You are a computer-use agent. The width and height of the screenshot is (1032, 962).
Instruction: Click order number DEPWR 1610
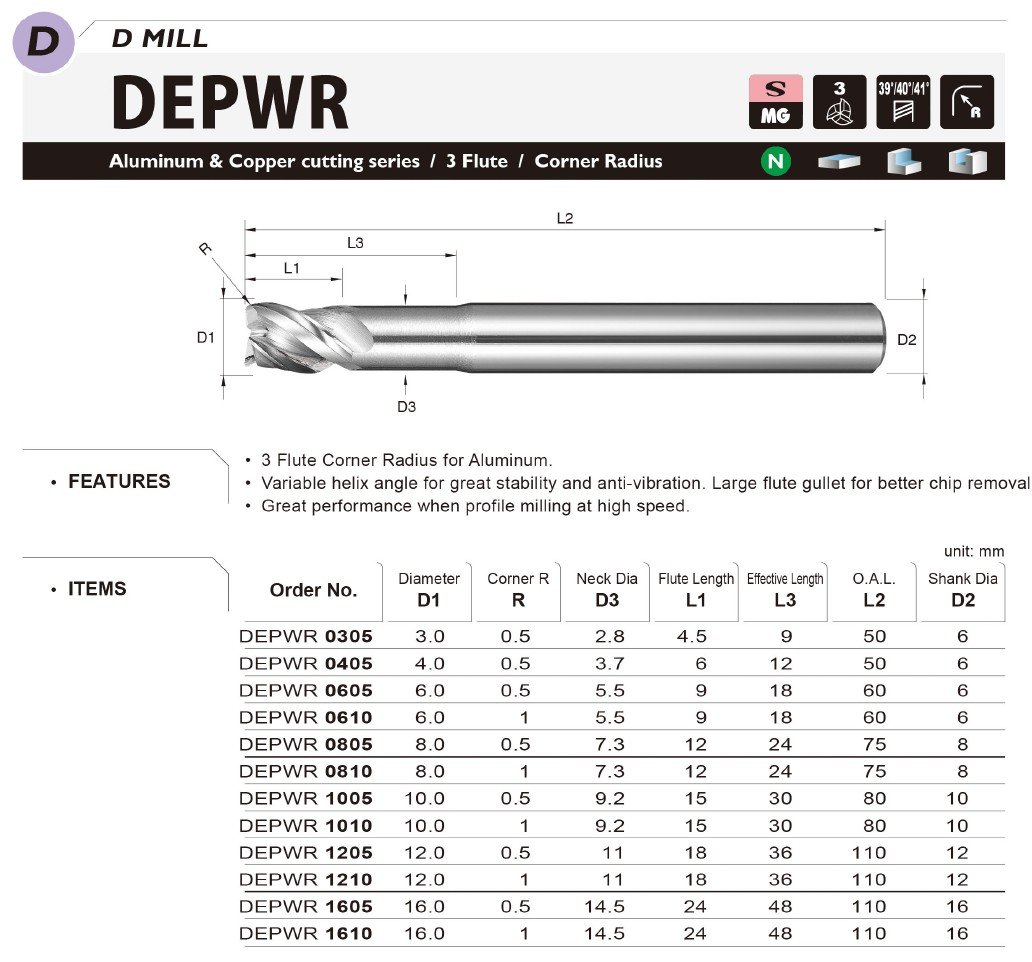point(306,933)
